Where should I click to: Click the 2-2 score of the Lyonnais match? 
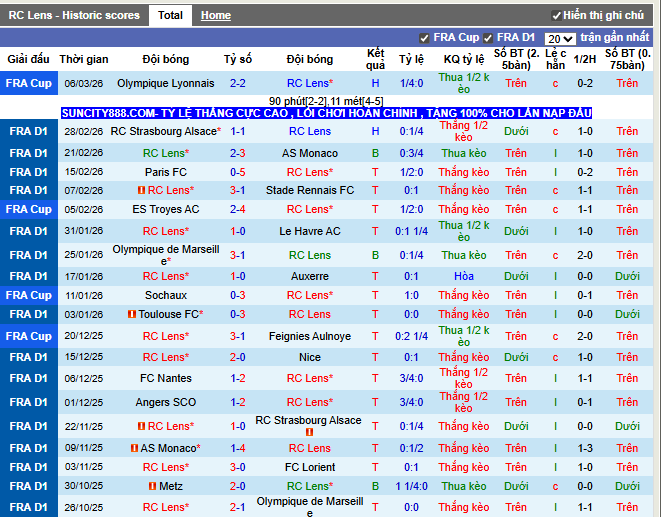(x=238, y=84)
